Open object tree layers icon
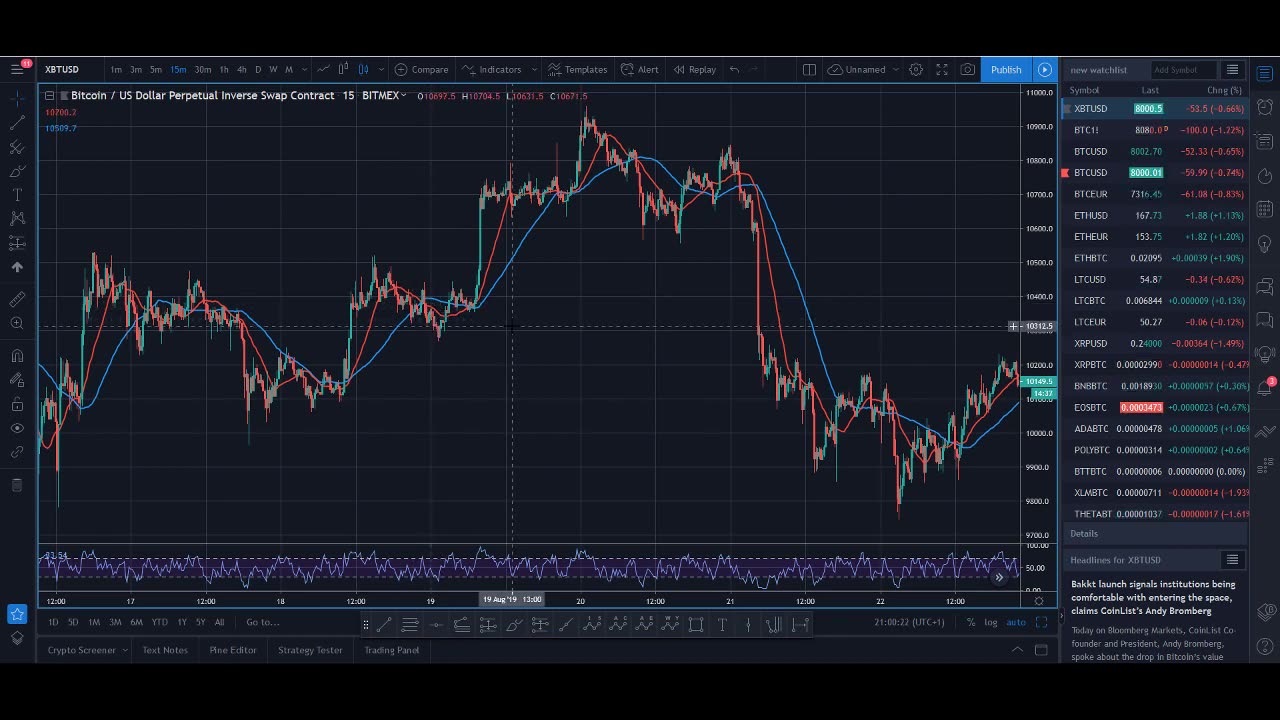Viewport: 1280px width, 720px height. [x=17, y=638]
